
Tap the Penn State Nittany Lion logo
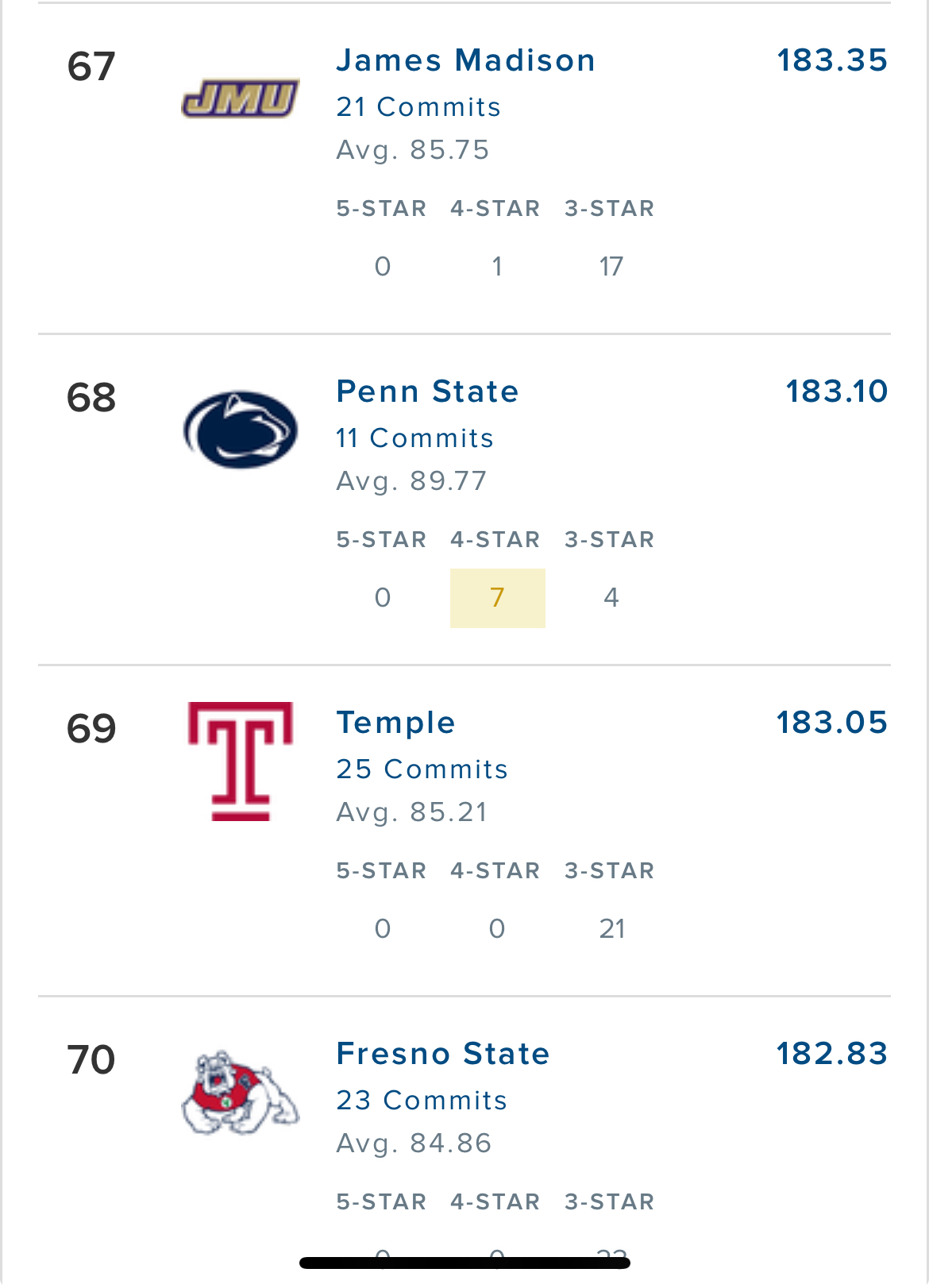click(241, 430)
